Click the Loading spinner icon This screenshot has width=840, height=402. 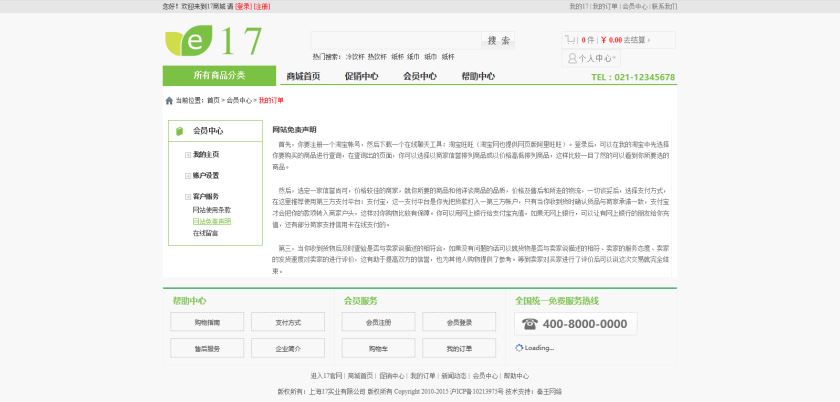click(x=519, y=348)
